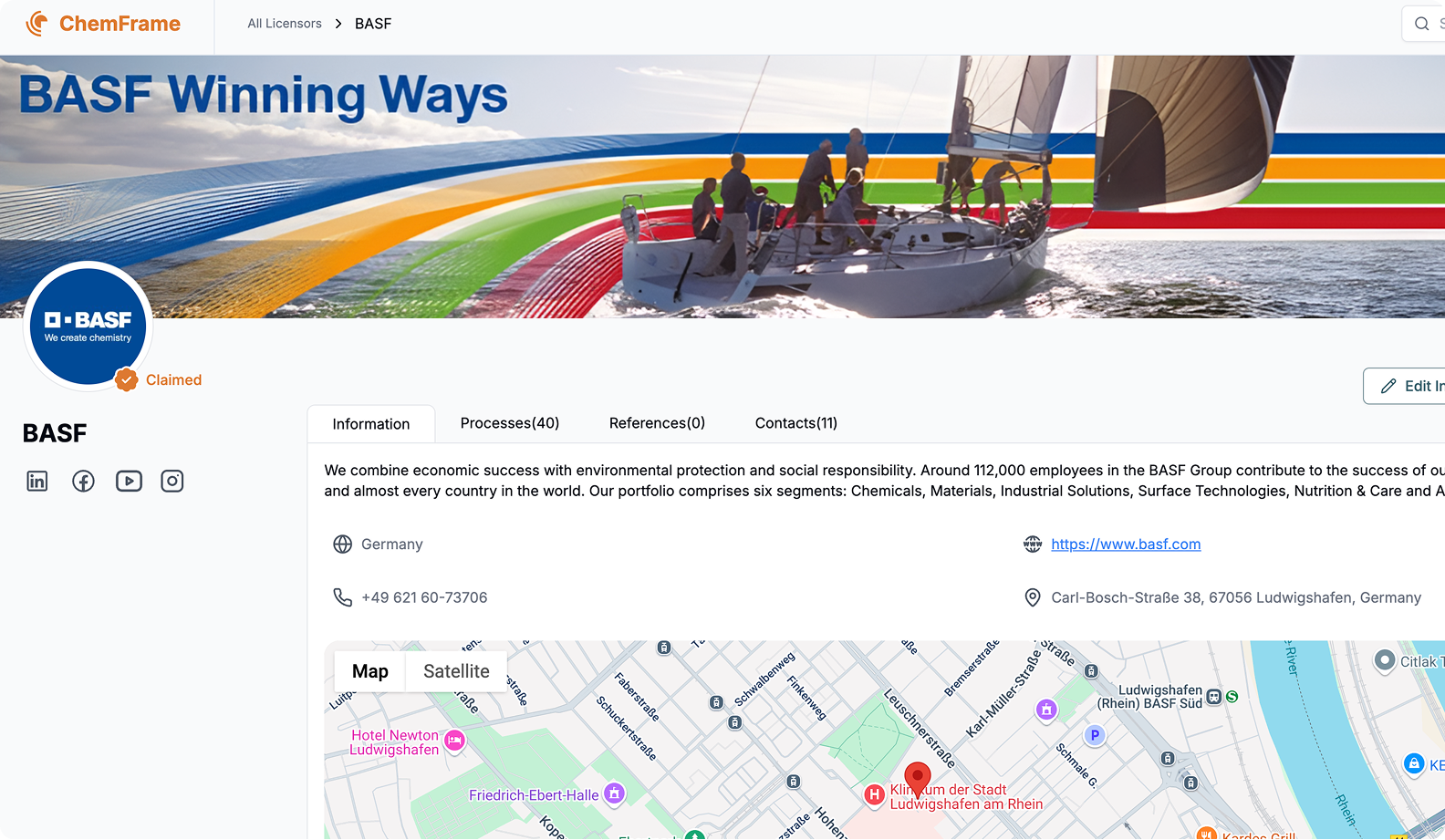The image size is (1445, 840).
Task: Click the BASF Süd train station icon
Action: point(1214,697)
